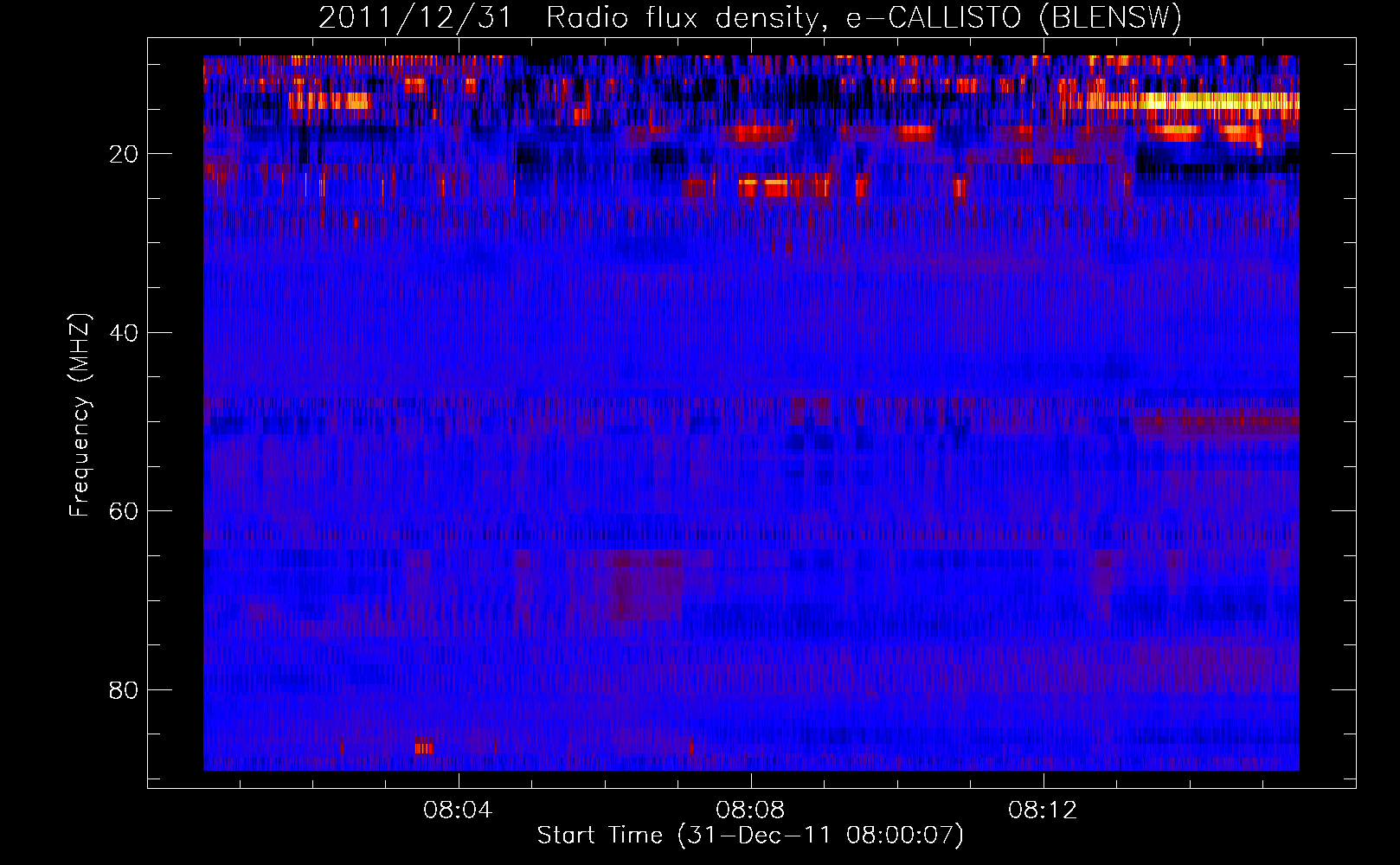This screenshot has width=1400, height=865.
Task: Click the 60 frequency tick label
Action: pyautogui.click(x=124, y=511)
